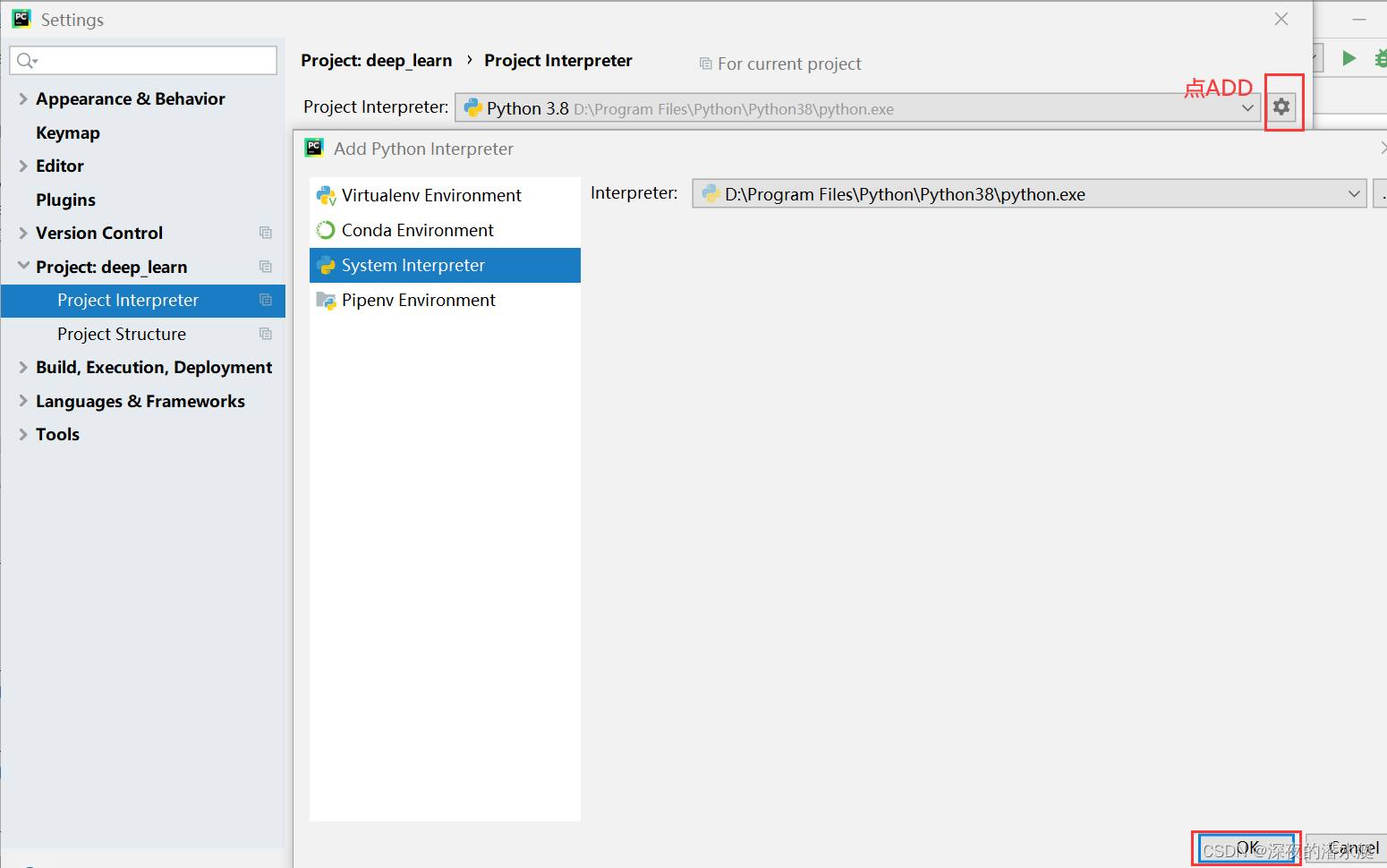Expand Languages & Frameworks section
1387x868 pixels.
click(x=23, y=401)
